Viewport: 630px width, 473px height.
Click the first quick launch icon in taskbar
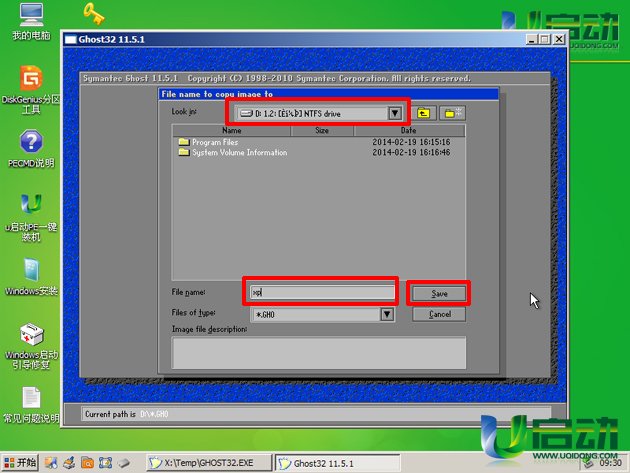pos(51,463)
